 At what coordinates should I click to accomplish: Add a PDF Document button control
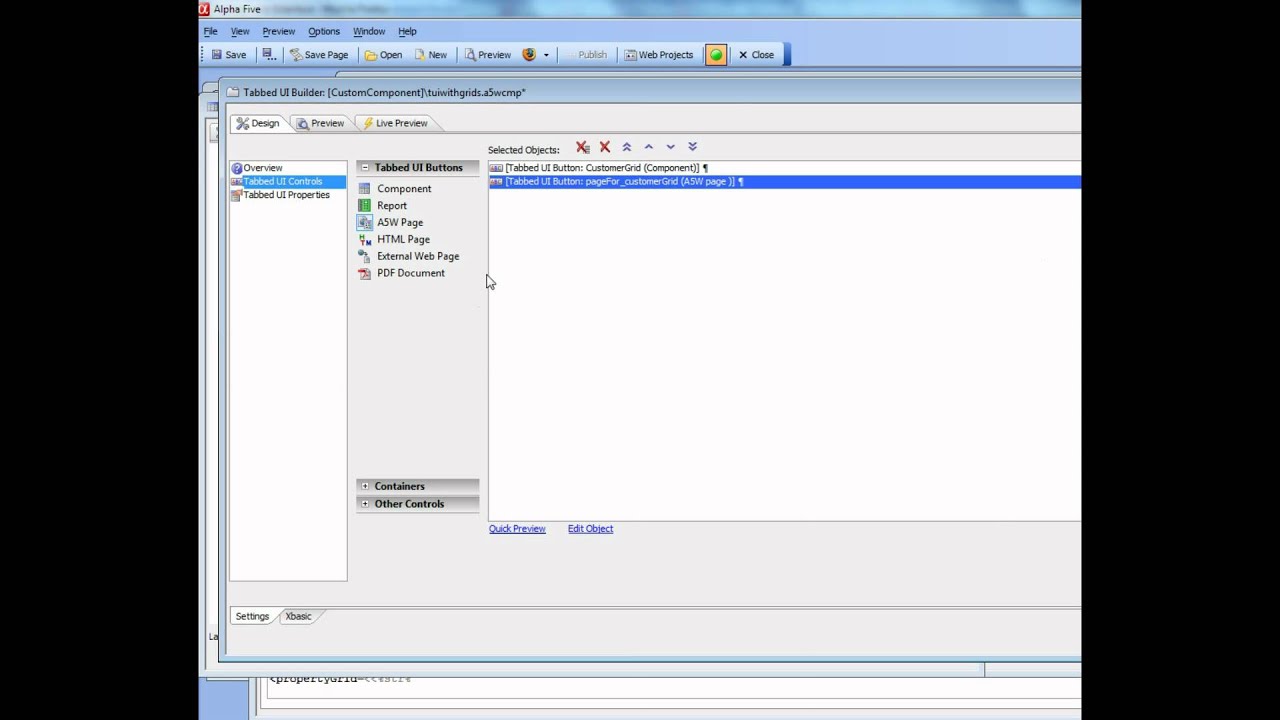402,274
